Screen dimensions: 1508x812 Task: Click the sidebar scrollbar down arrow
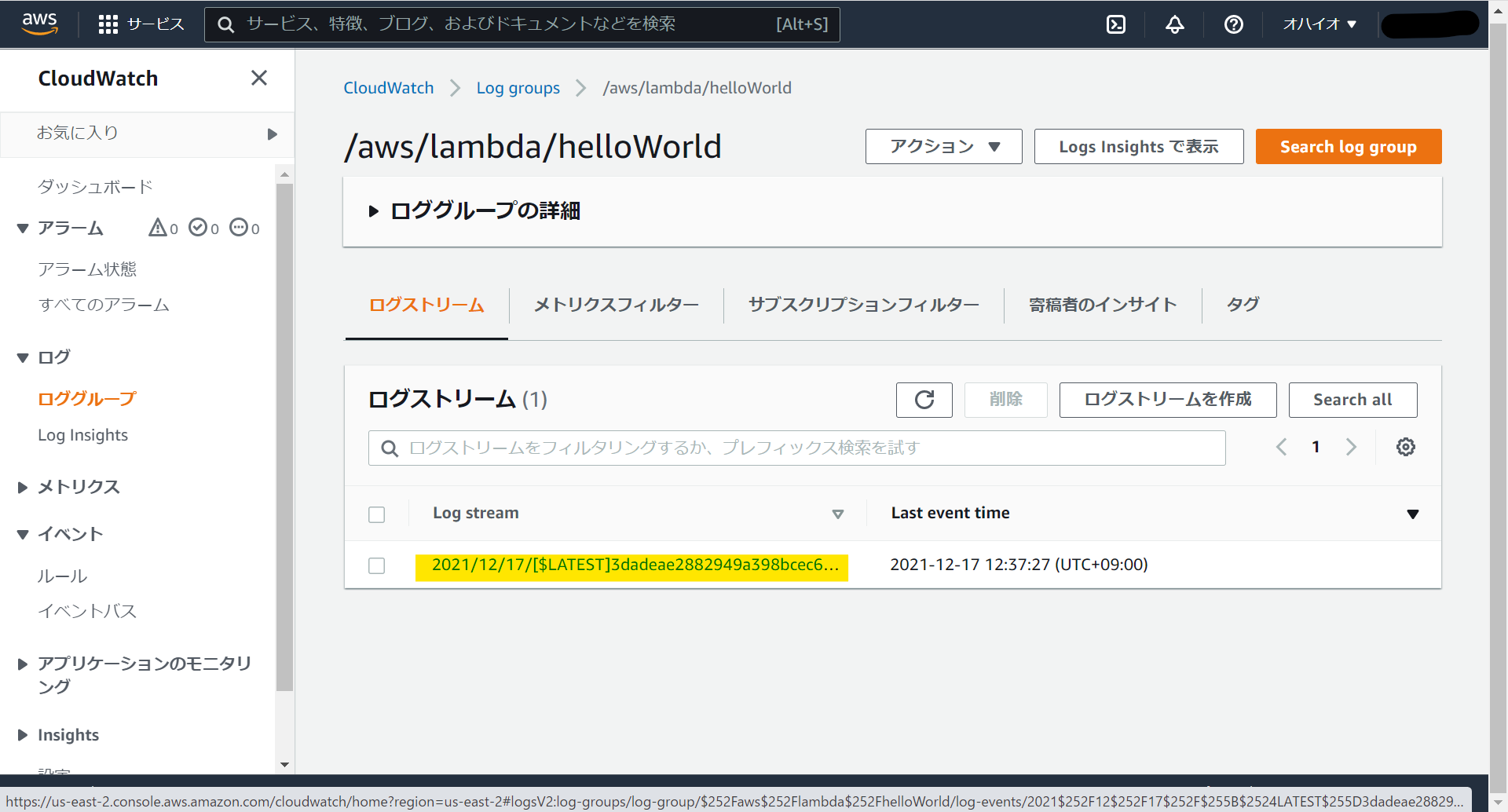[284, 765]
